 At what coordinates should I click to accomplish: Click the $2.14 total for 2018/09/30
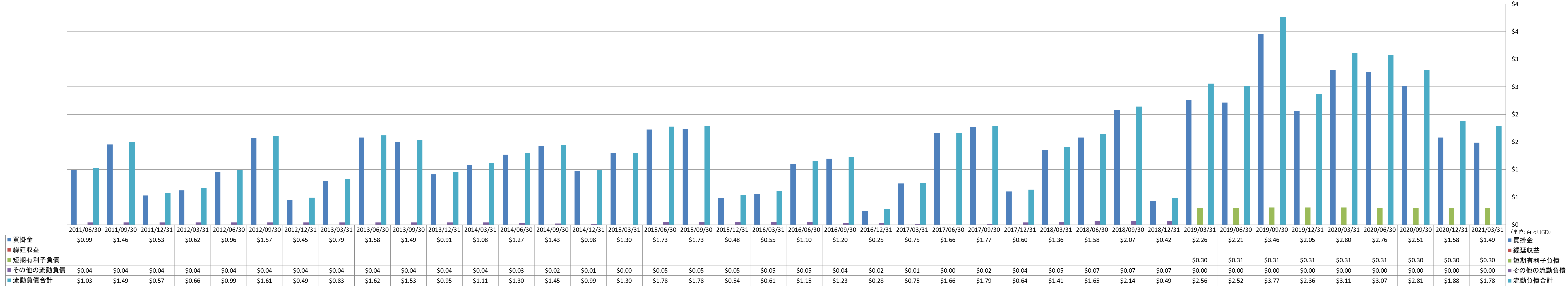[1128, 280]
